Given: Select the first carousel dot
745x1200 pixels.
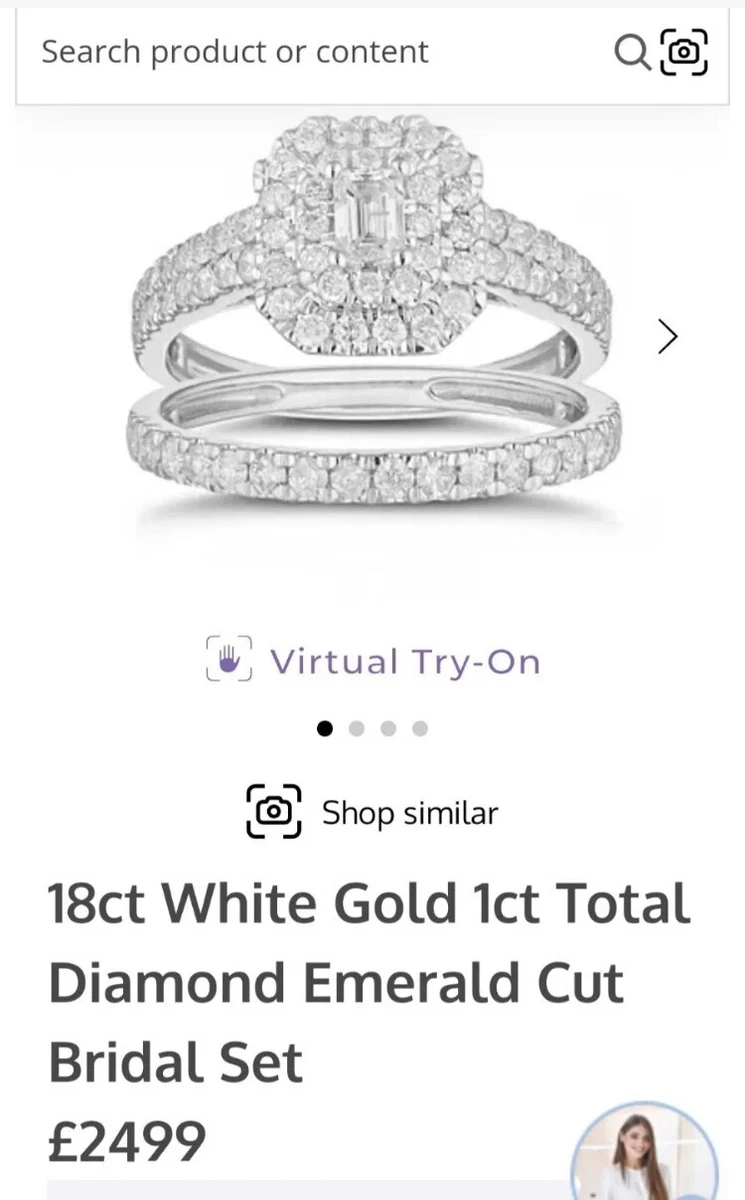Looking at the screenshot, I should click(325, 728).
